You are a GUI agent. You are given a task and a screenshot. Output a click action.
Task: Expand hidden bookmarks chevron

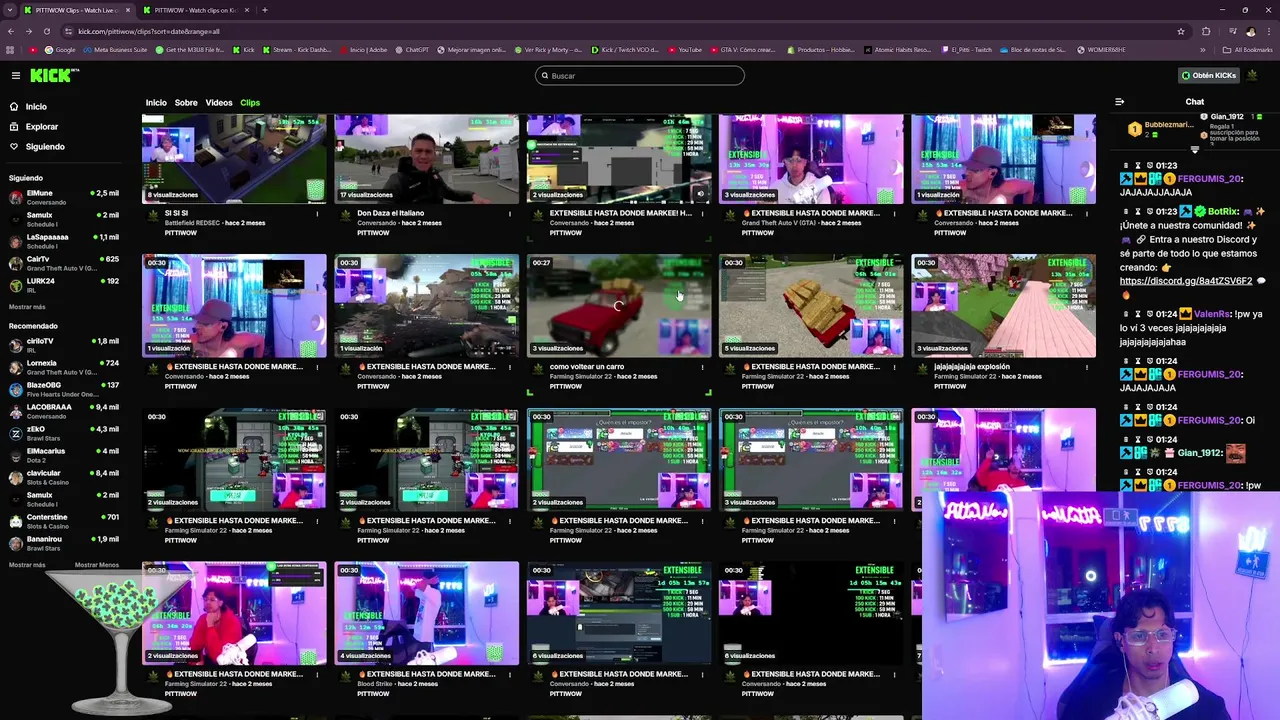click(x=1203, y=49)
